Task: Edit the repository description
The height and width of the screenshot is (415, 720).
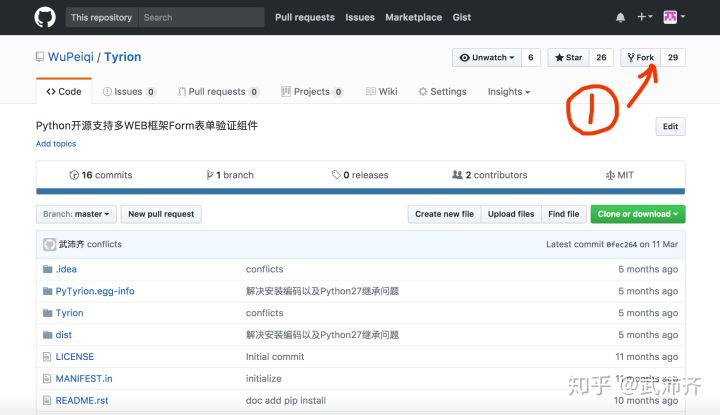Action: 670,126
